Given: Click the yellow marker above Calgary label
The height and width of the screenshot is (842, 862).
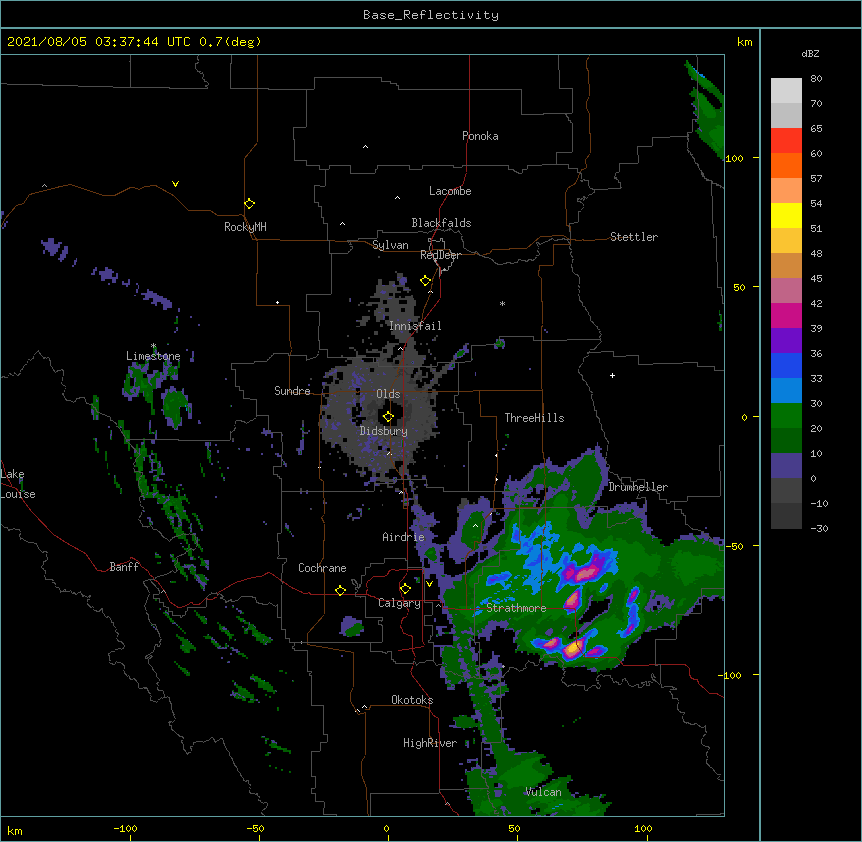Looking at the screenshot, I should click(405, 589).
